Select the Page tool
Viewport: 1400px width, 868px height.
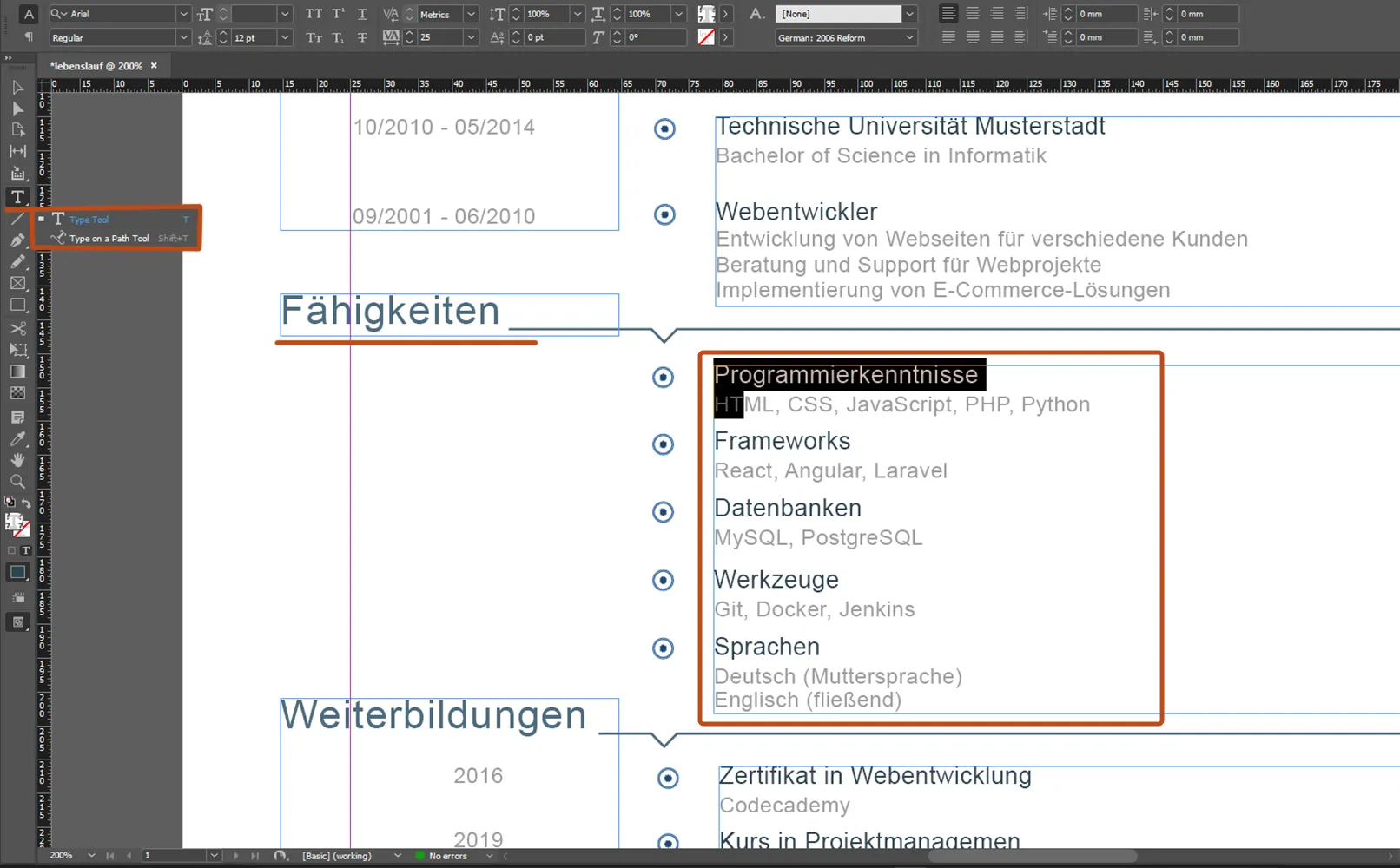tap(17, 130)
